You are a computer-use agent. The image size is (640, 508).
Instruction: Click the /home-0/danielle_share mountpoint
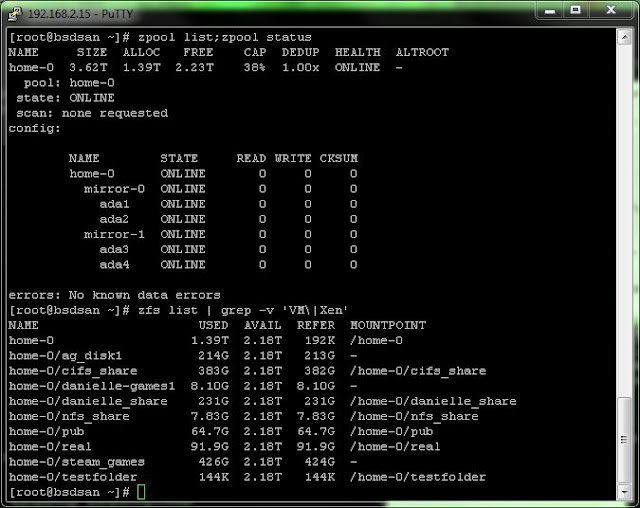click(x=433, y=401)
